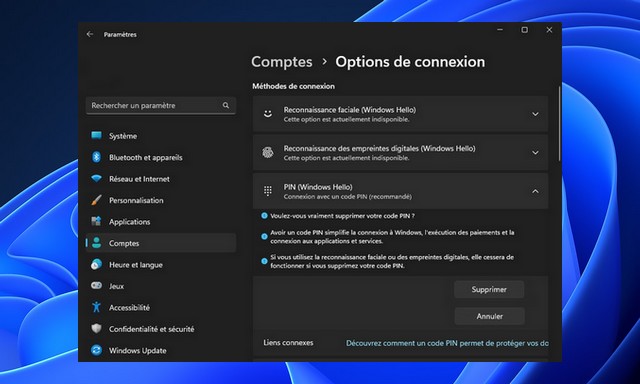Click the Personnalisation paintbrush icon
Screen dimensions: 640x384
coord(96,200)
